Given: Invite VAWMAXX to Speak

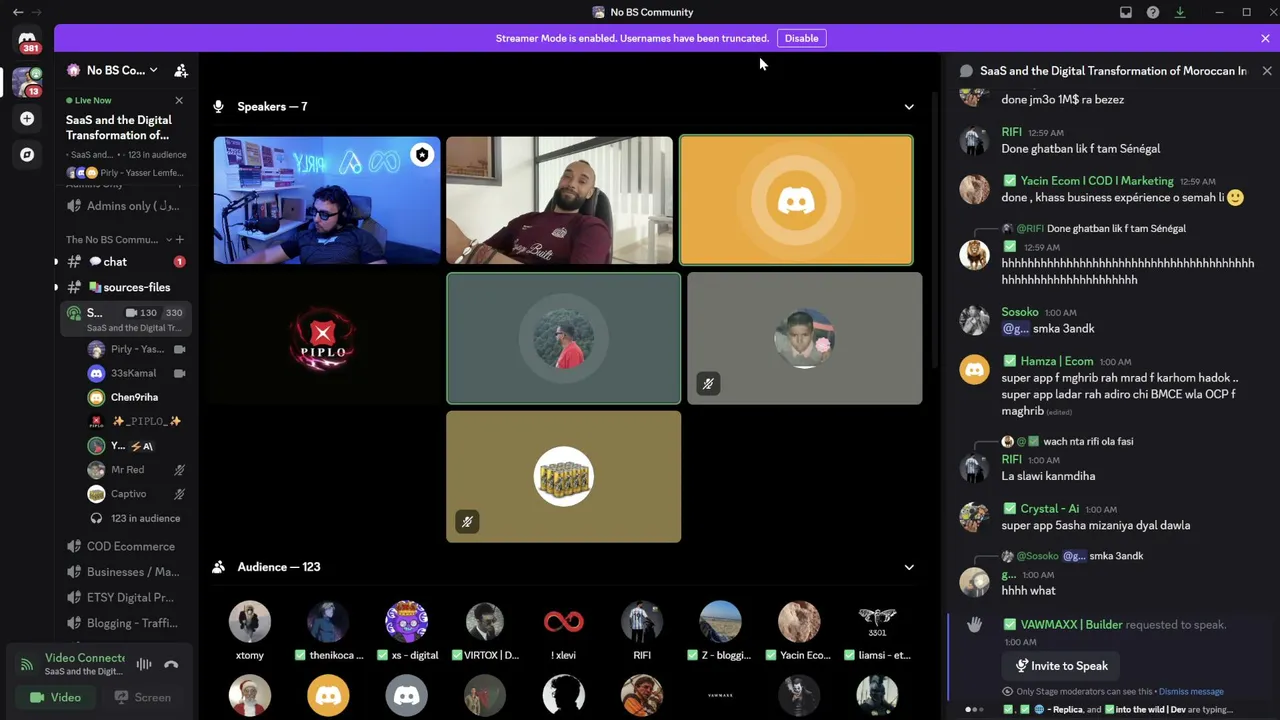Looking at the screenshot, I should [x=1061, y=666].
